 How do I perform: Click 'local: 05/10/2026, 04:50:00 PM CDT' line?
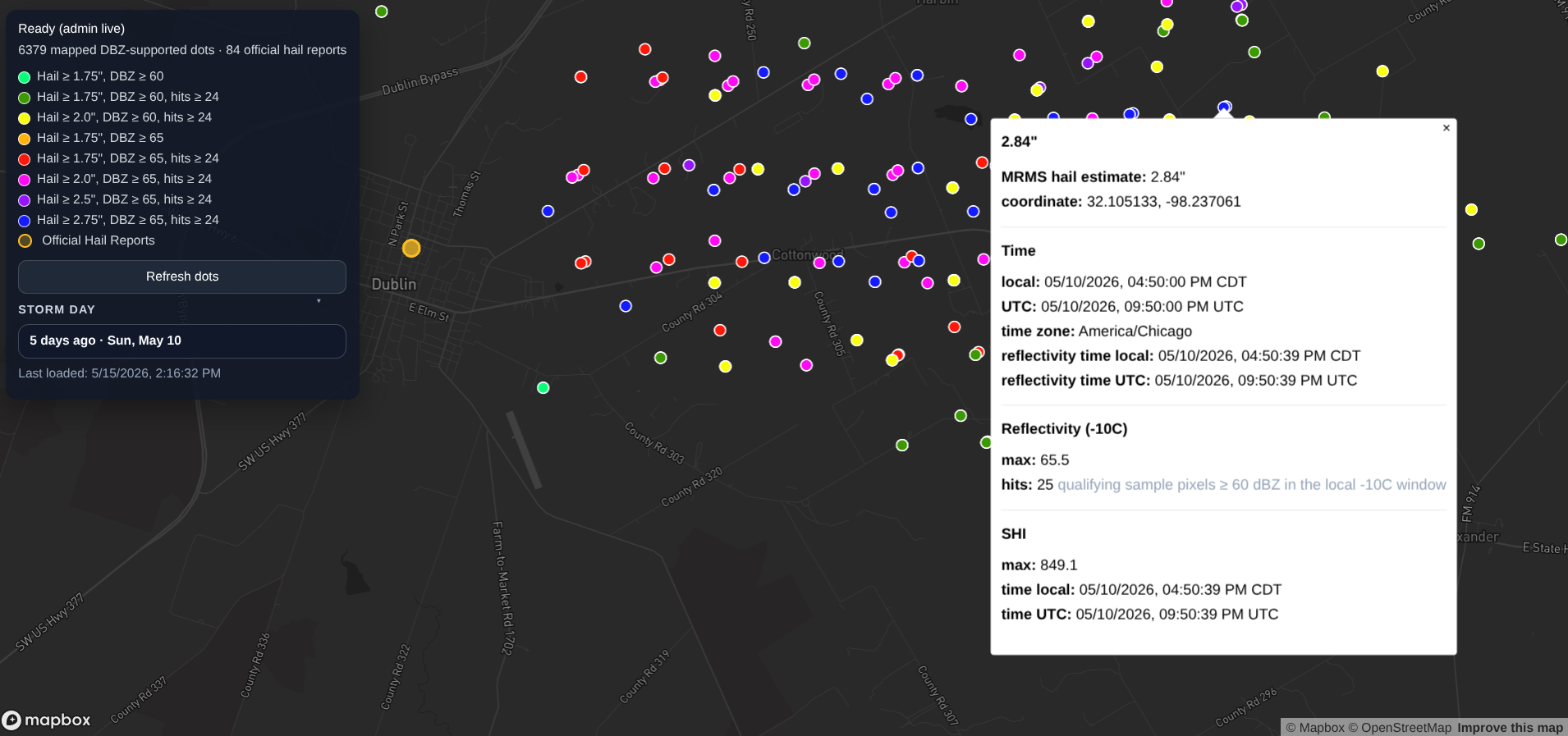click(1124, 282)
